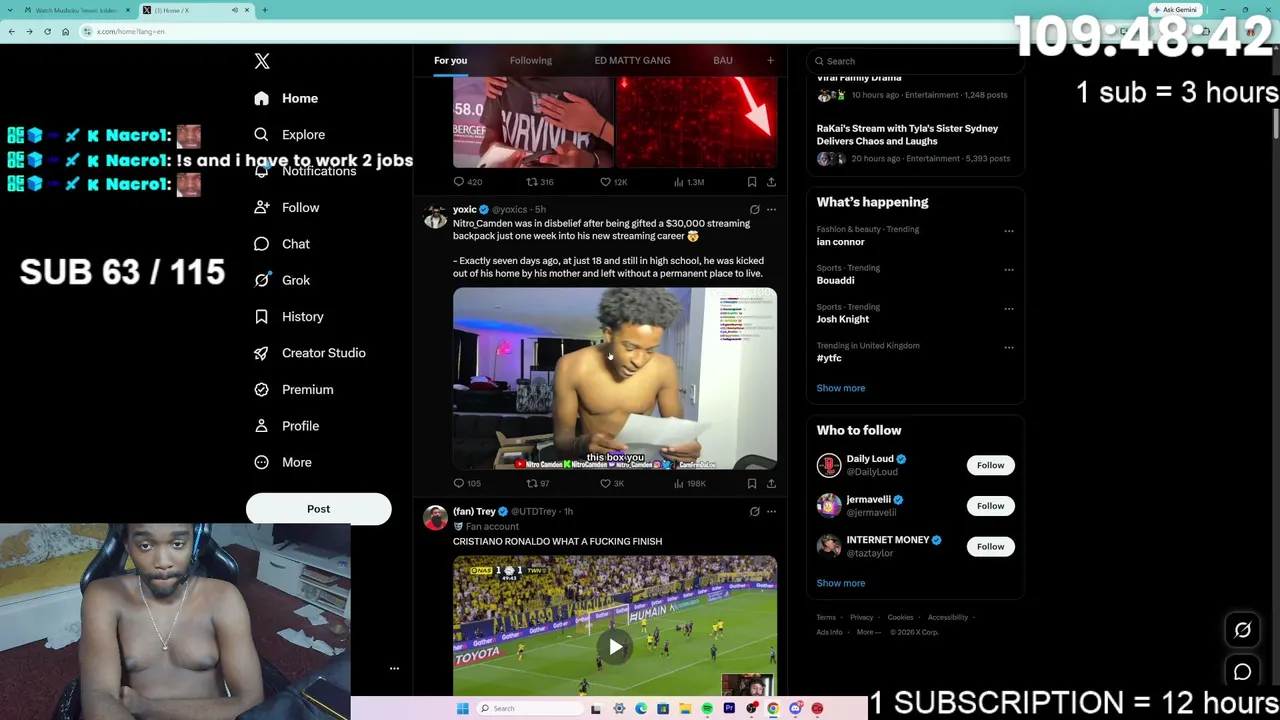1280x720 pixels.
Task: Click the X logo in the sidebar
Action: coord(262,61)
